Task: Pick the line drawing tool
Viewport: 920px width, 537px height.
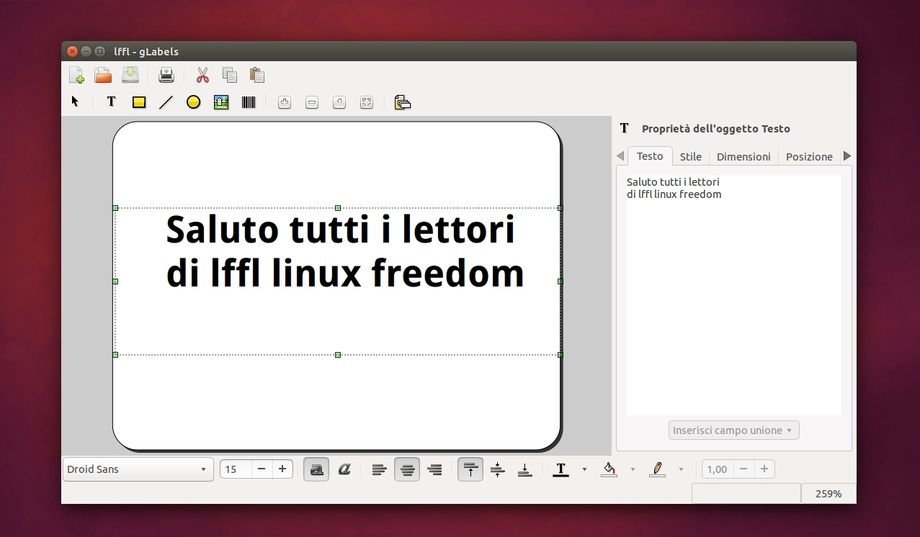Action: 166,102
